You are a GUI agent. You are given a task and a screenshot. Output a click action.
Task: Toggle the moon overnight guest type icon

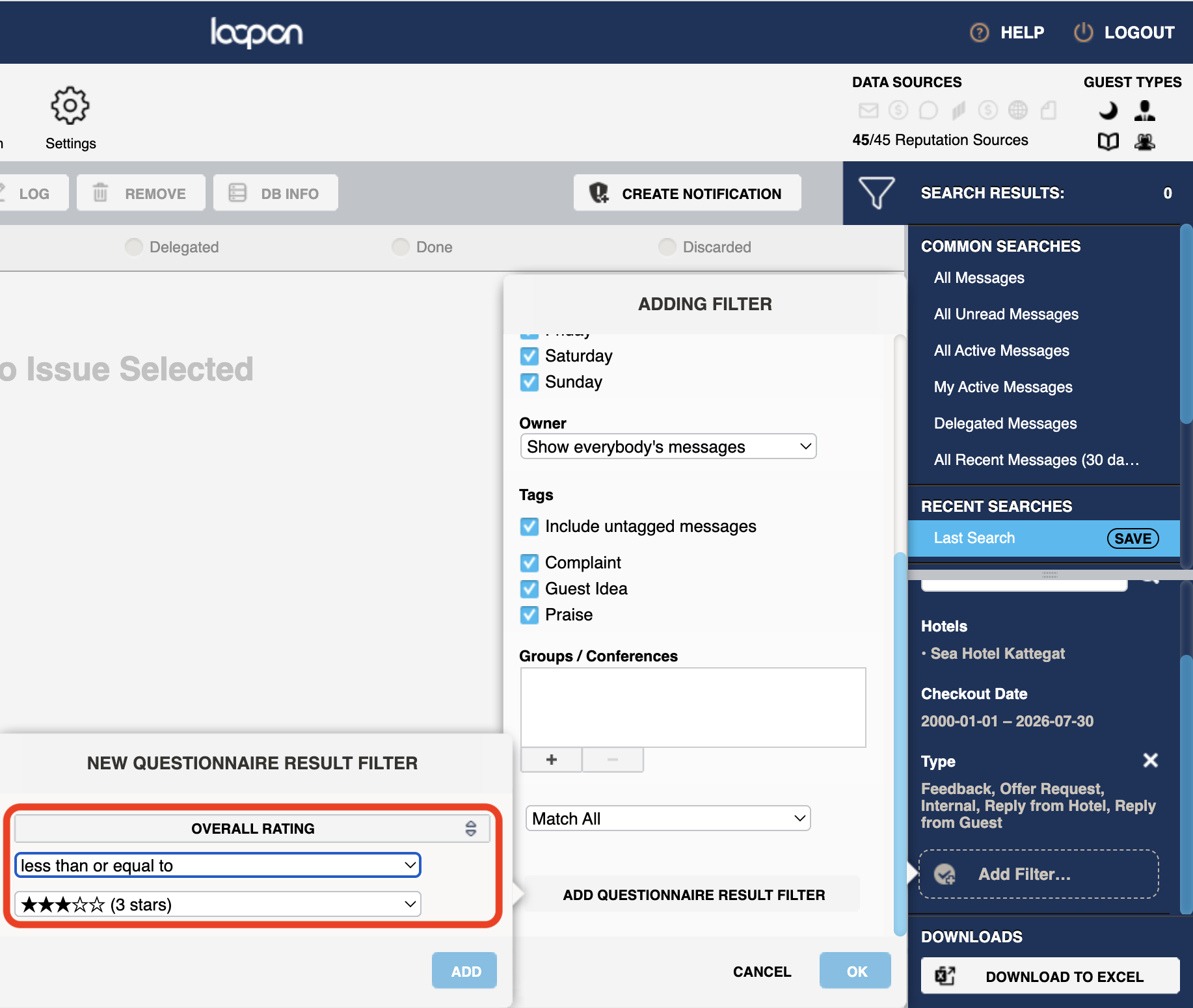[1108, 111]
